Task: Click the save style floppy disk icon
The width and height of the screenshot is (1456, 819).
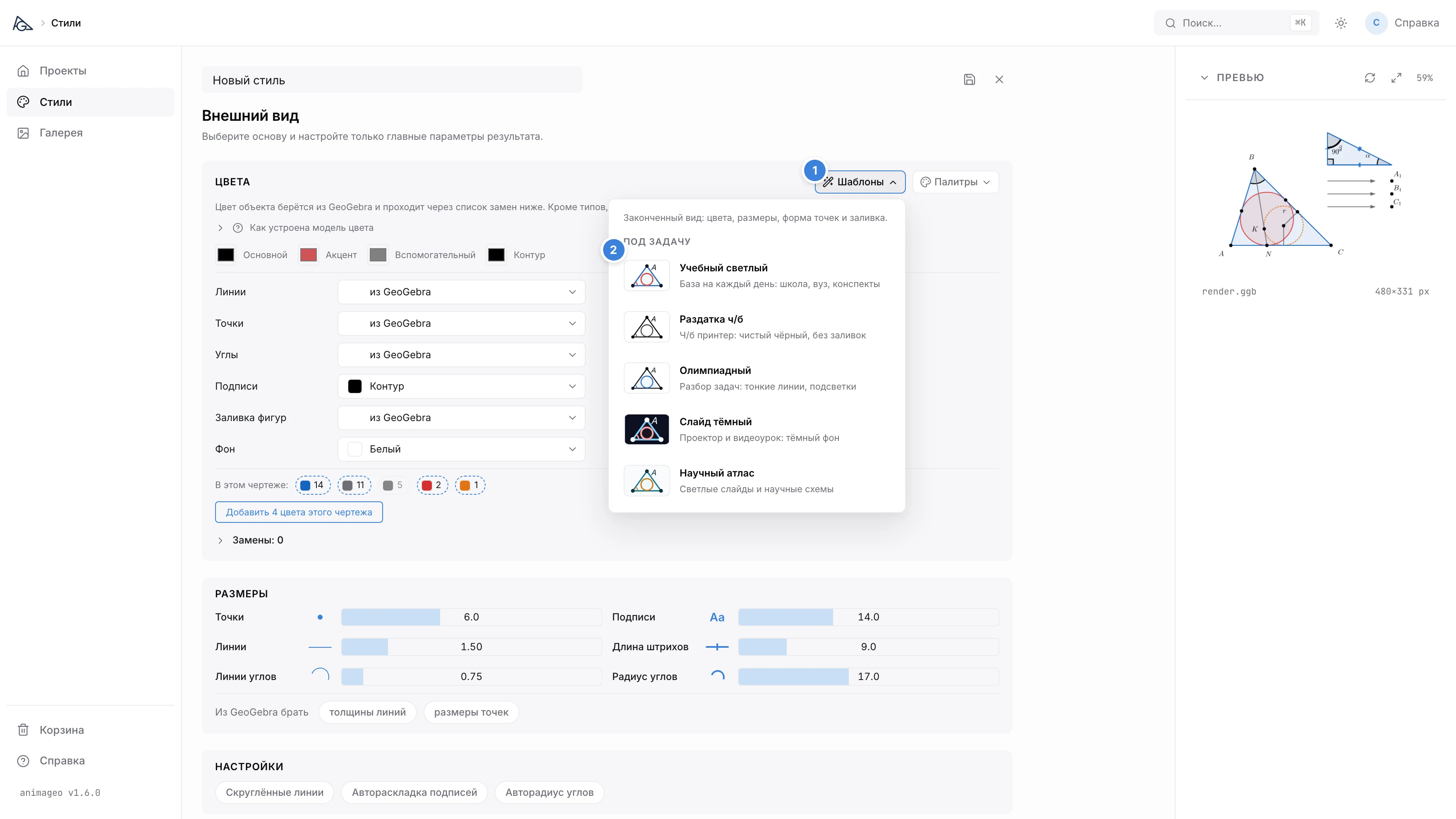Action: tap(969, 80)
